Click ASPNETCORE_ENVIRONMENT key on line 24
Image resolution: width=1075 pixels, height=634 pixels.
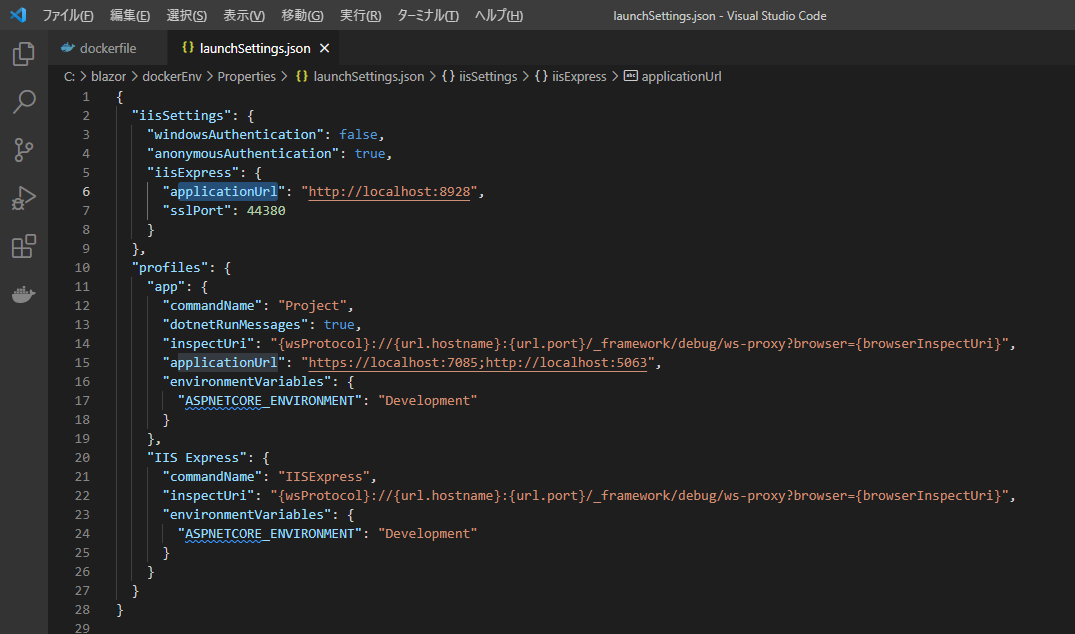click(x=269, y=534)
